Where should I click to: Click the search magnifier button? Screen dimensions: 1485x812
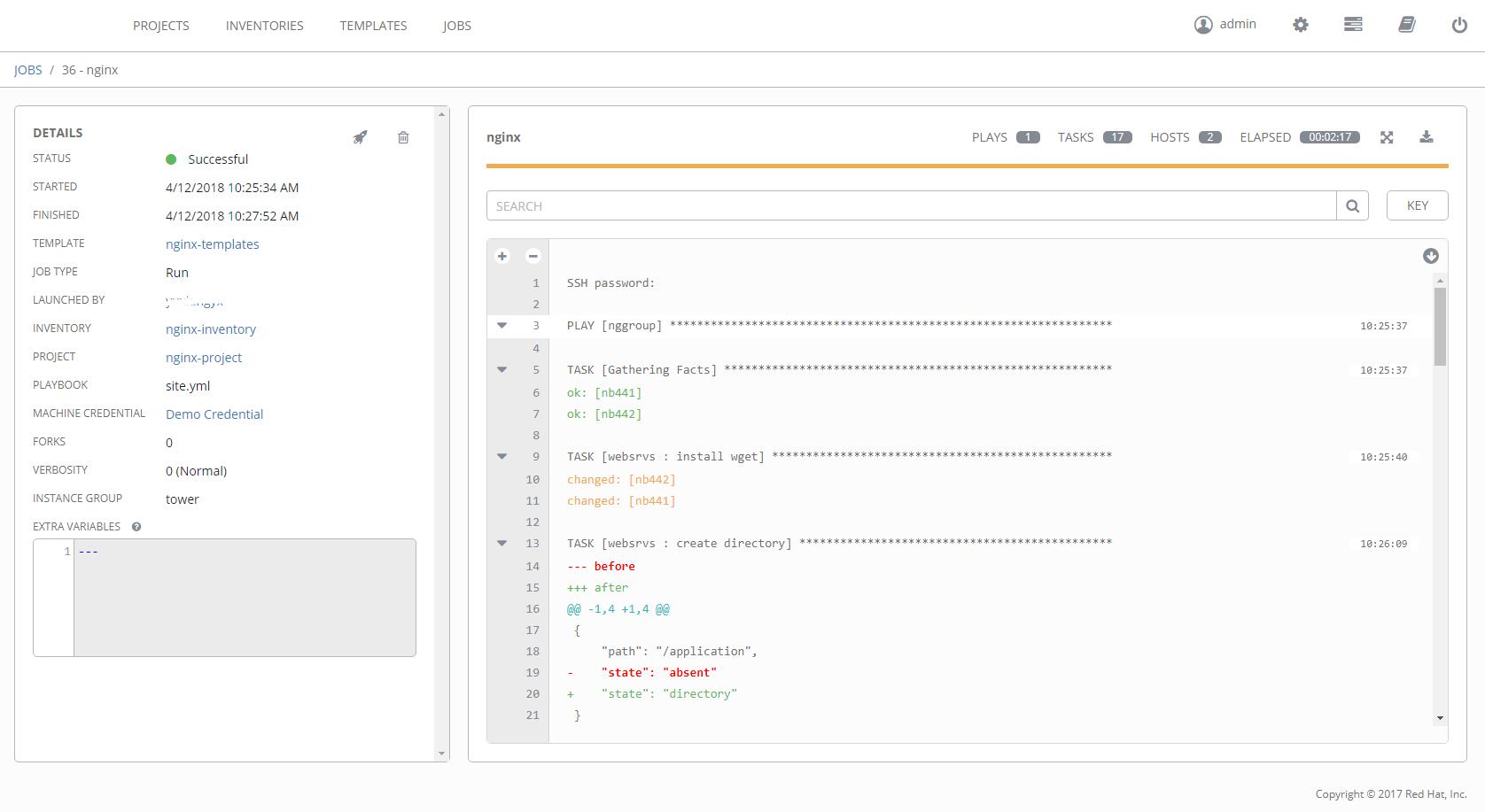click(1352, 205)
